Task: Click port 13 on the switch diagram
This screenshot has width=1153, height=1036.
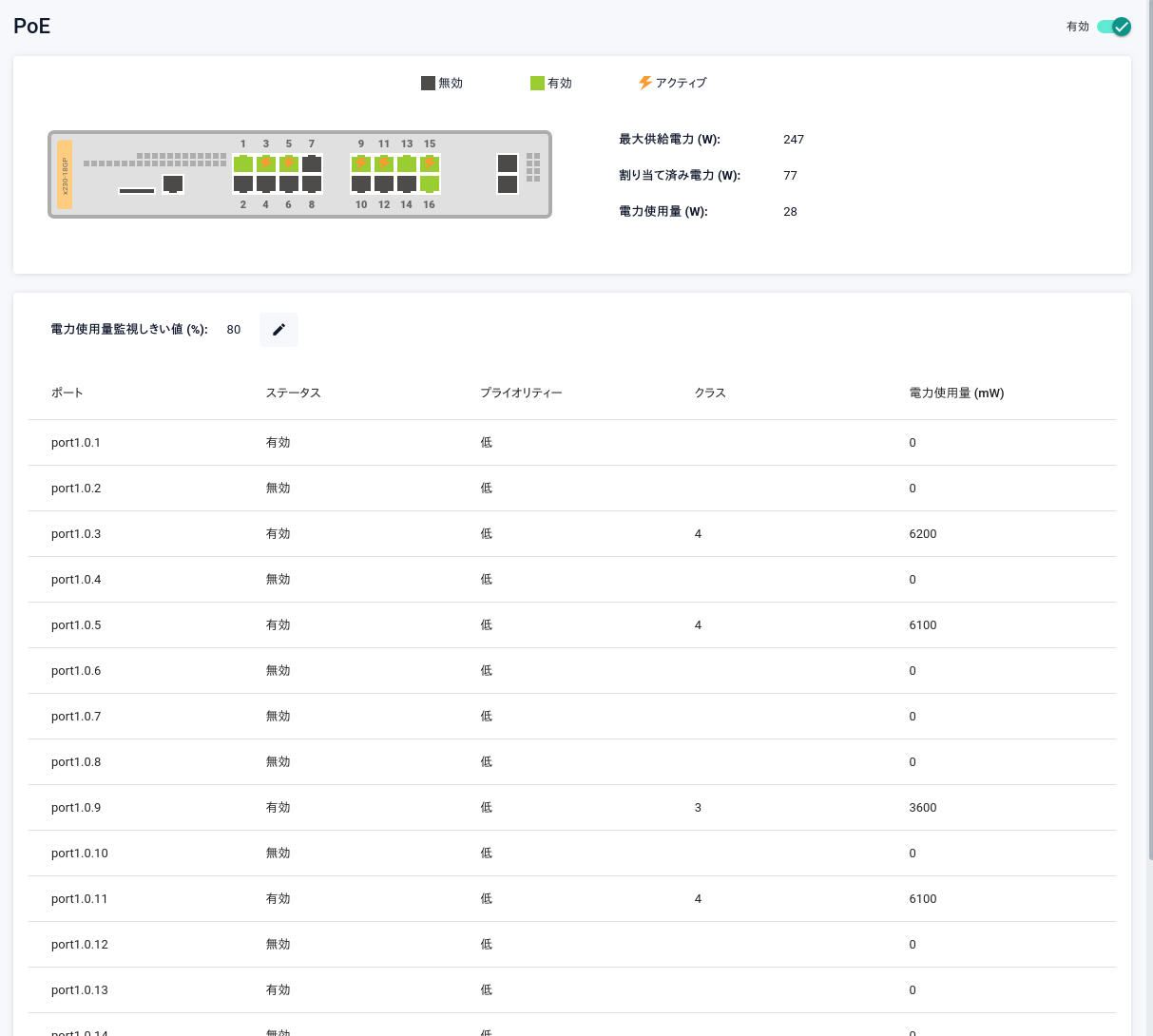Action: (x=407, y=163)
